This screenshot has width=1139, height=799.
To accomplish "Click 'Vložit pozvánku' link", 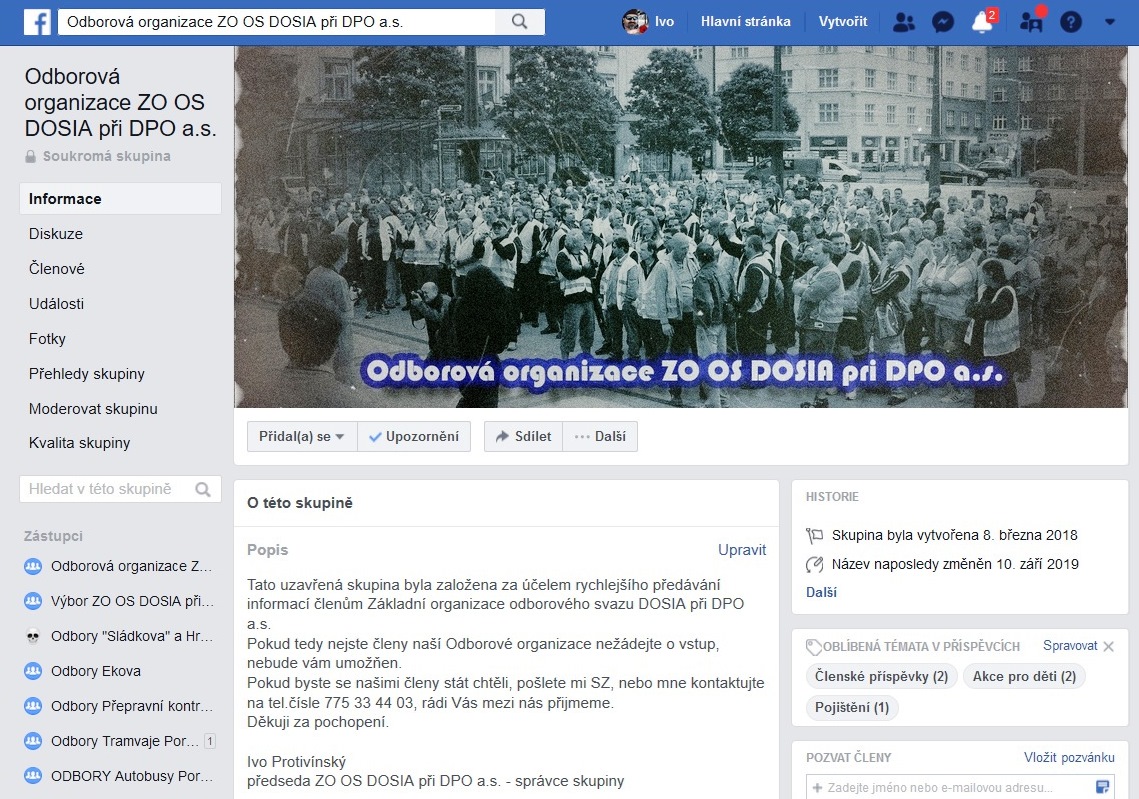I will click(x=1069, y=758).
